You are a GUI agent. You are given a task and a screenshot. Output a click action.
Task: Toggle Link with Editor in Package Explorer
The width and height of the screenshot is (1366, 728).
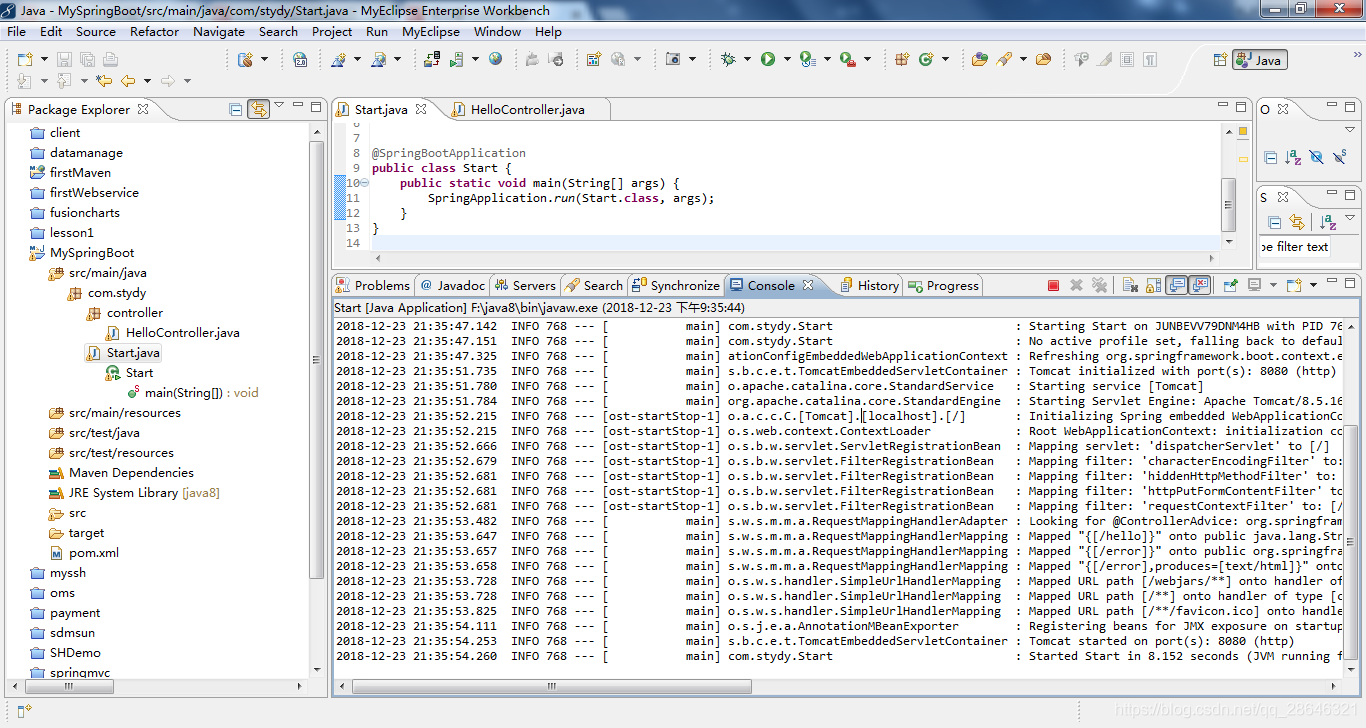click(259, 109)
